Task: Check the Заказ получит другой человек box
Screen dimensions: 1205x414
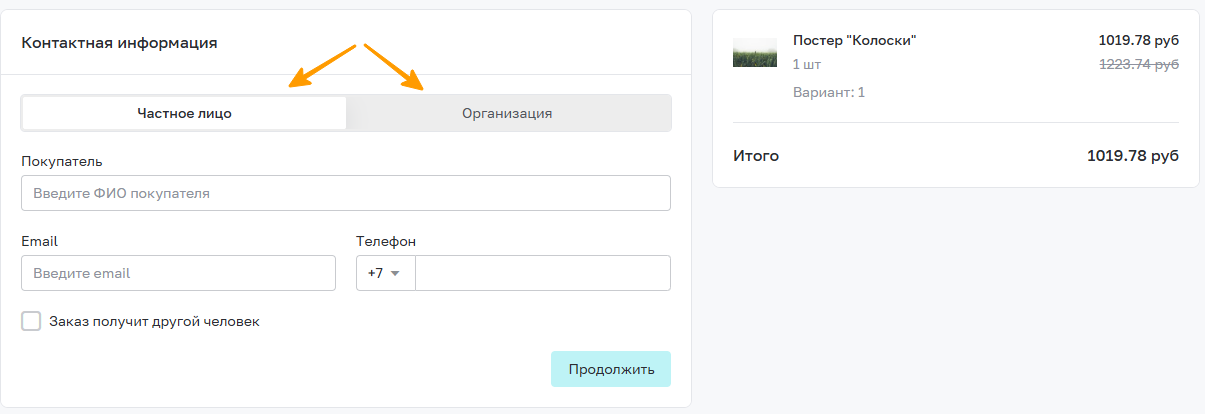Action: click(31, 321)
